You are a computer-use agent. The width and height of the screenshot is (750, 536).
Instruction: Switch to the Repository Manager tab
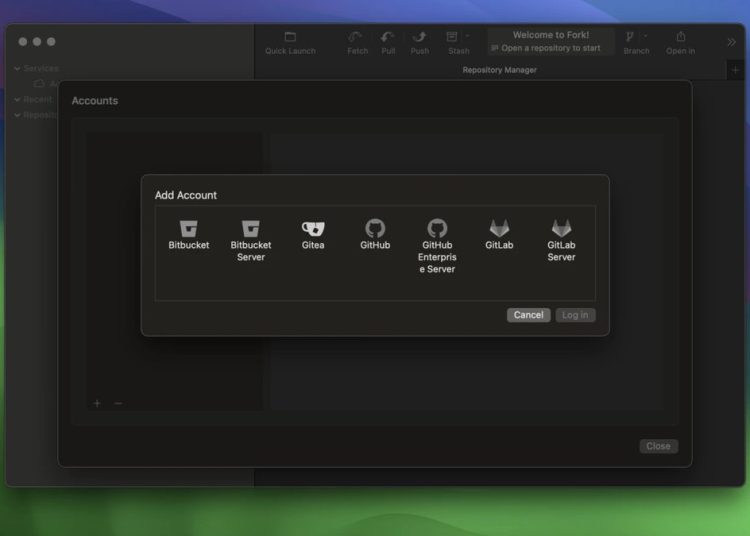pyautogui.click(x=499, y=70)
